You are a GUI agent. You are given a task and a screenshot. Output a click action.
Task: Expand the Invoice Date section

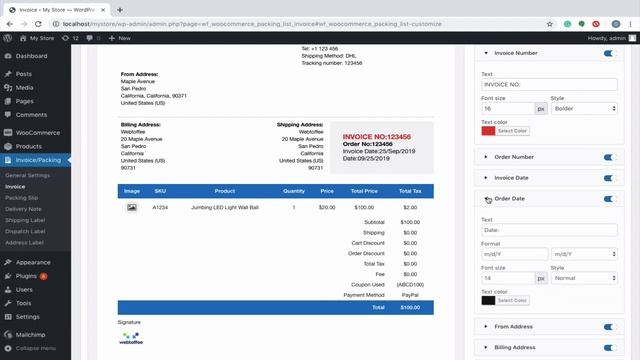pos(486,178)
